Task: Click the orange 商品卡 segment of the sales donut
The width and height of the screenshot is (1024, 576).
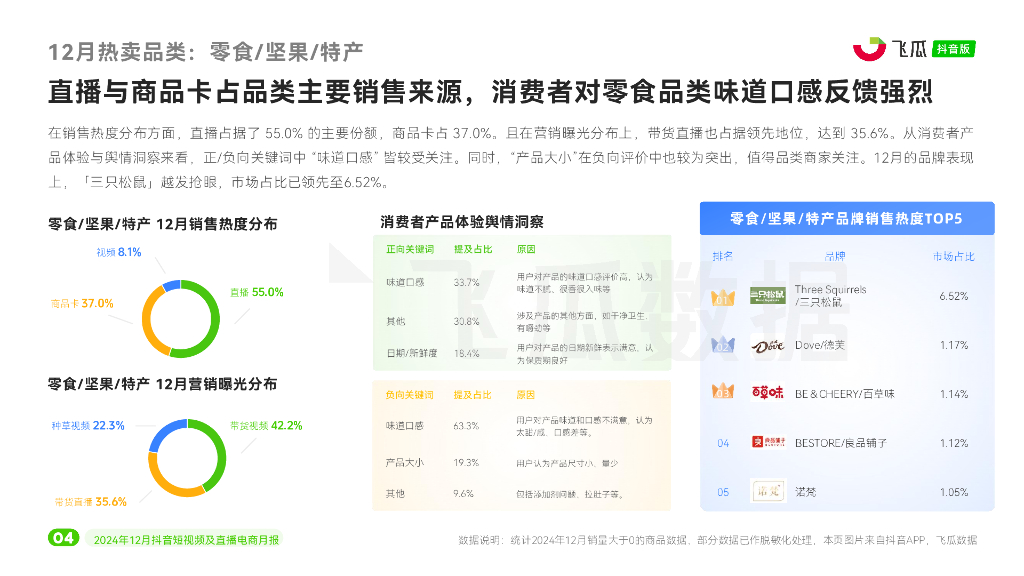Action: tap(148, 319)
